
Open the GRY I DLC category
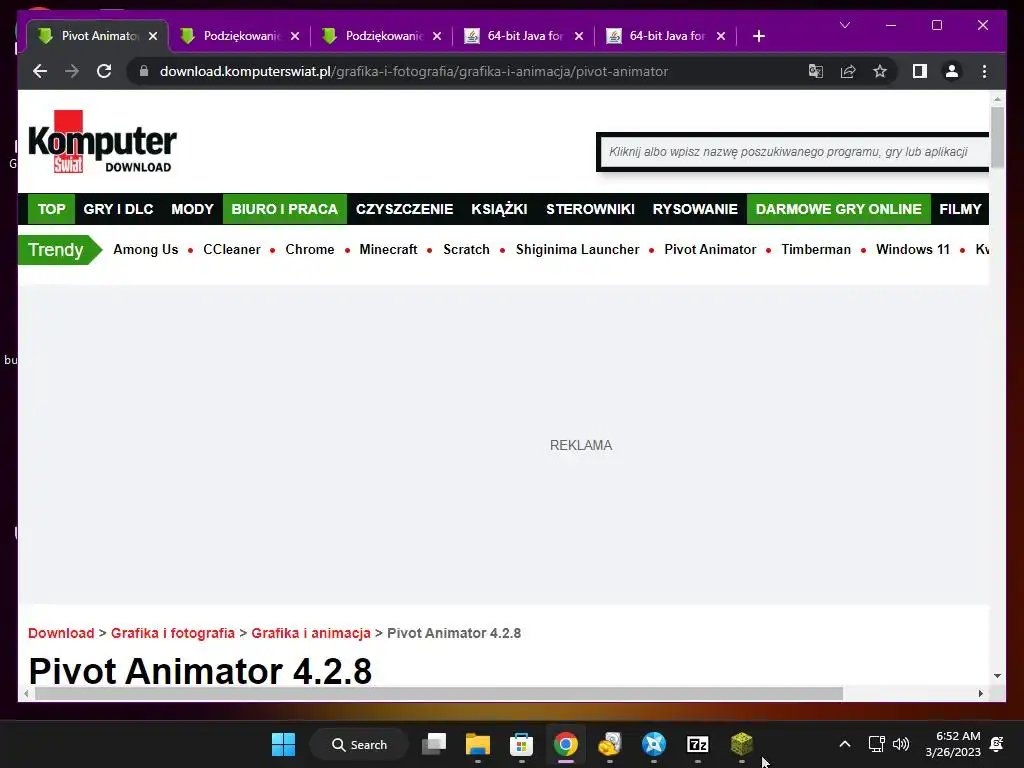(x=118, y=209)
